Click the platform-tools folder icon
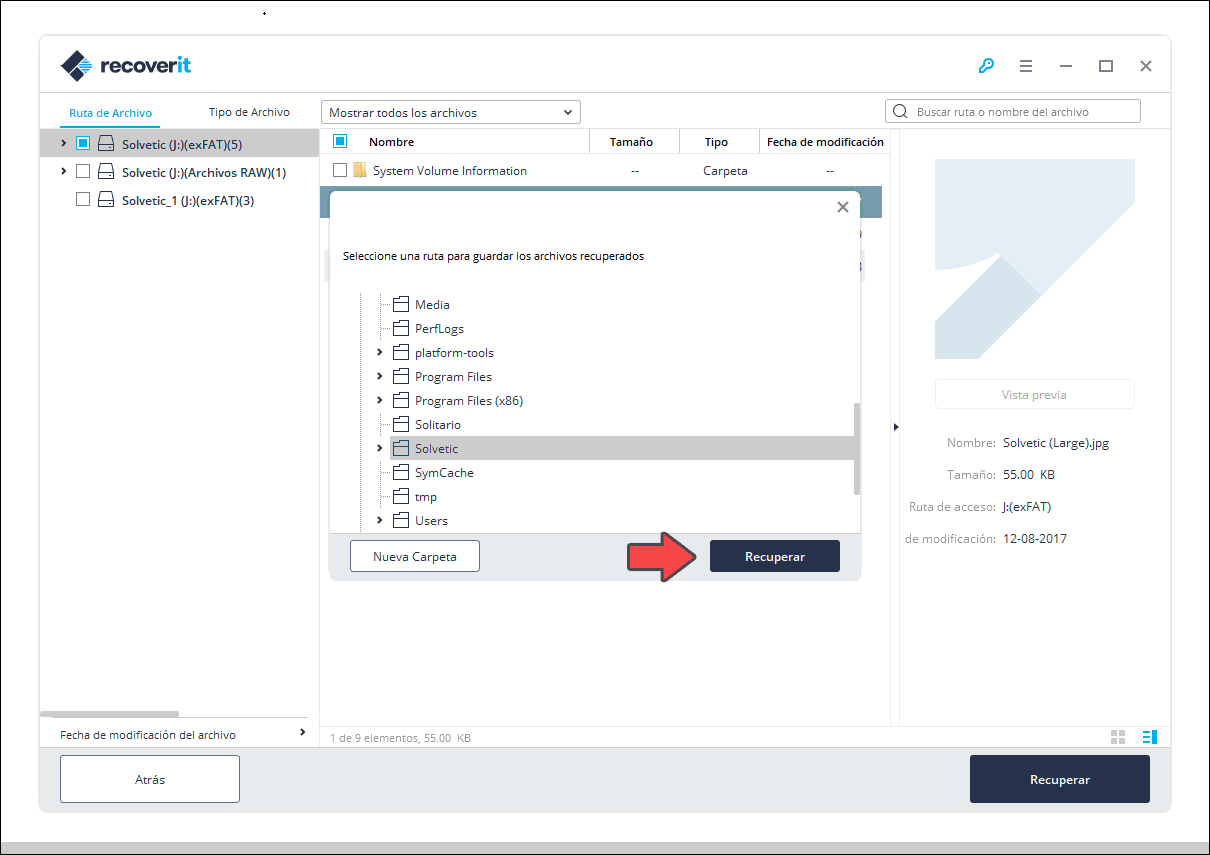This screenshot has height=855, width=1210. [x=401, y=352]
